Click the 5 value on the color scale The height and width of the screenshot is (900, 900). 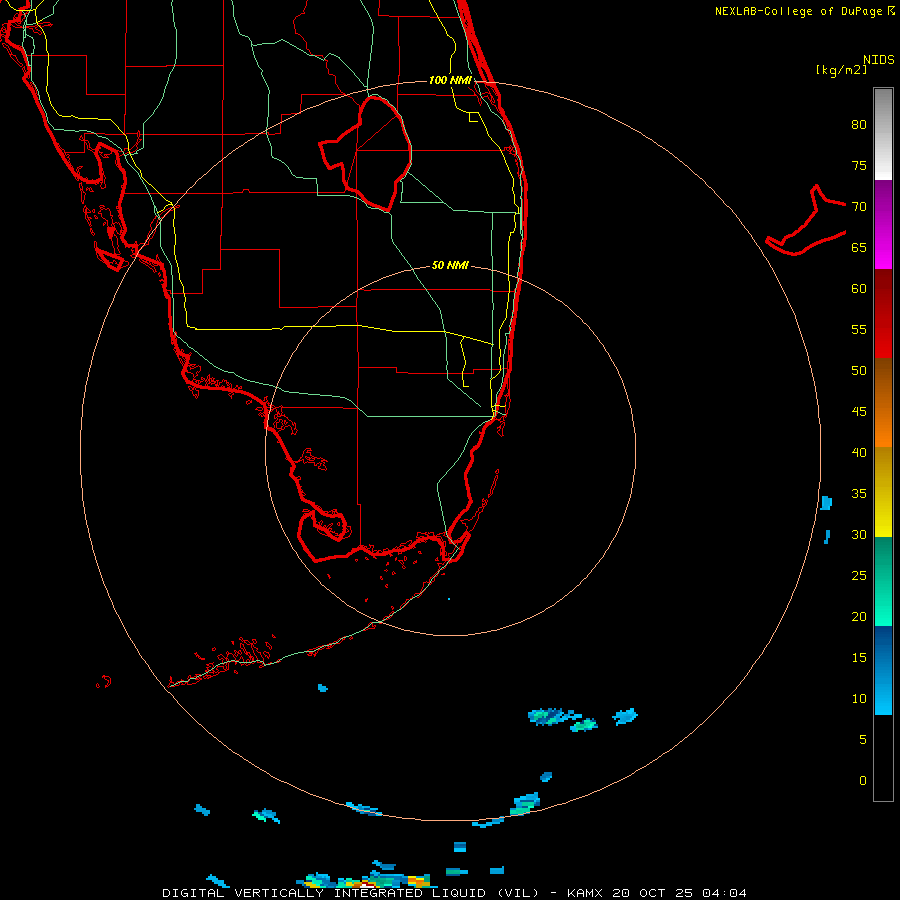(863, 740)
